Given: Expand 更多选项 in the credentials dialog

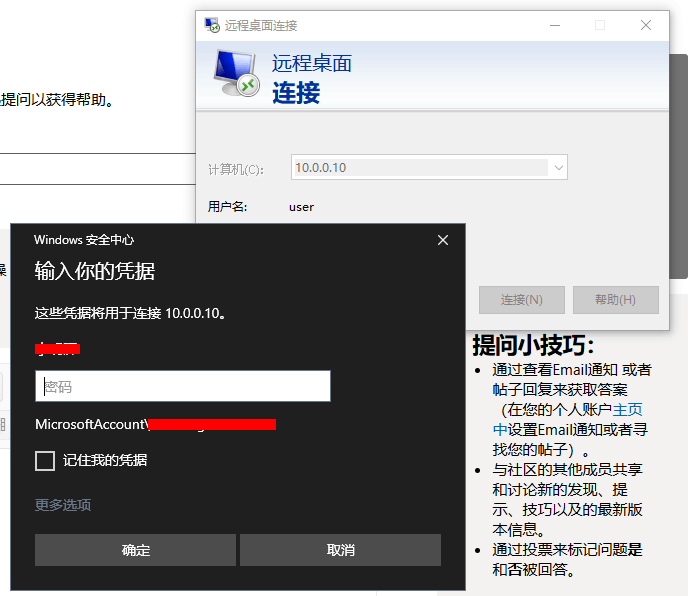Looking at the screenshot, I should click(63, 505).
